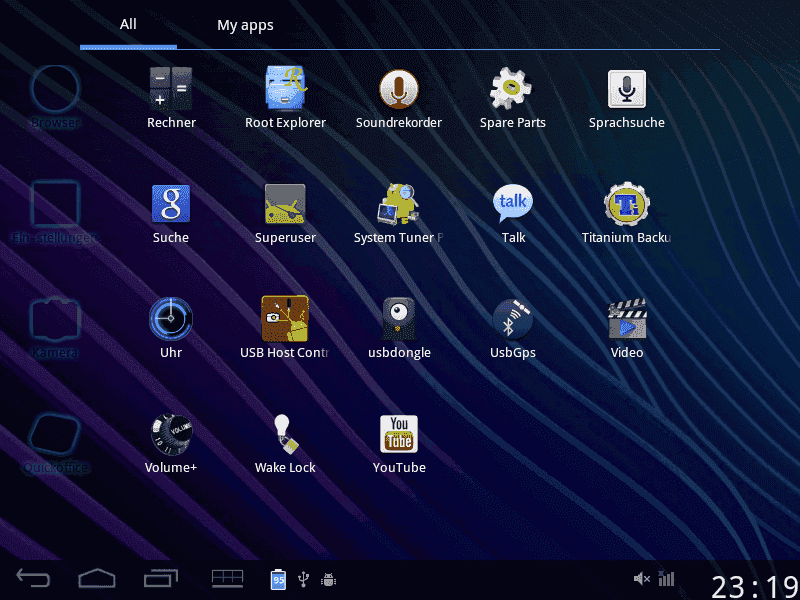Switch to the All tab
This screenshot has height=600, width=800.
click(128, 24)
